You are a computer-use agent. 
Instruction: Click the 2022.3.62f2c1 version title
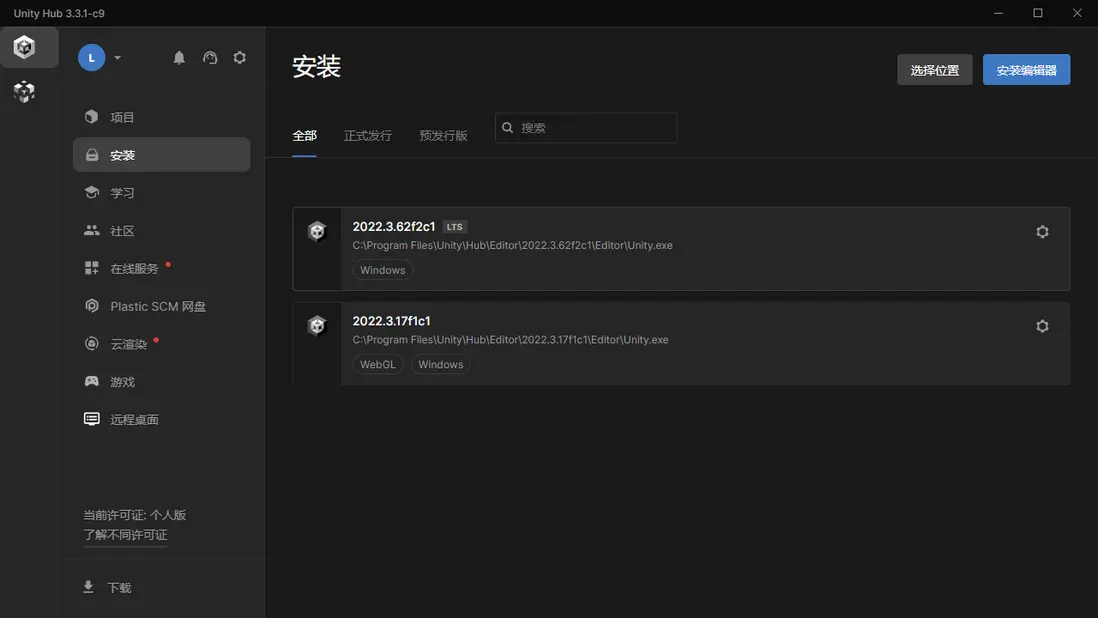tap(394, 226)
